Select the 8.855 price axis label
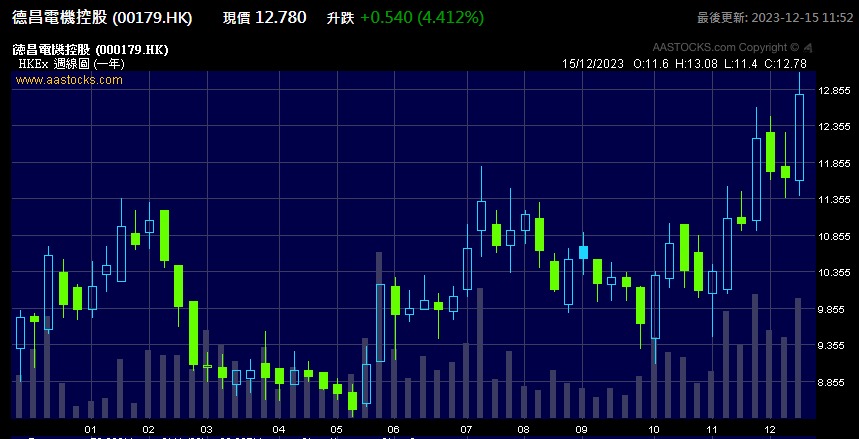859x439 pixels. click(833, 383)
